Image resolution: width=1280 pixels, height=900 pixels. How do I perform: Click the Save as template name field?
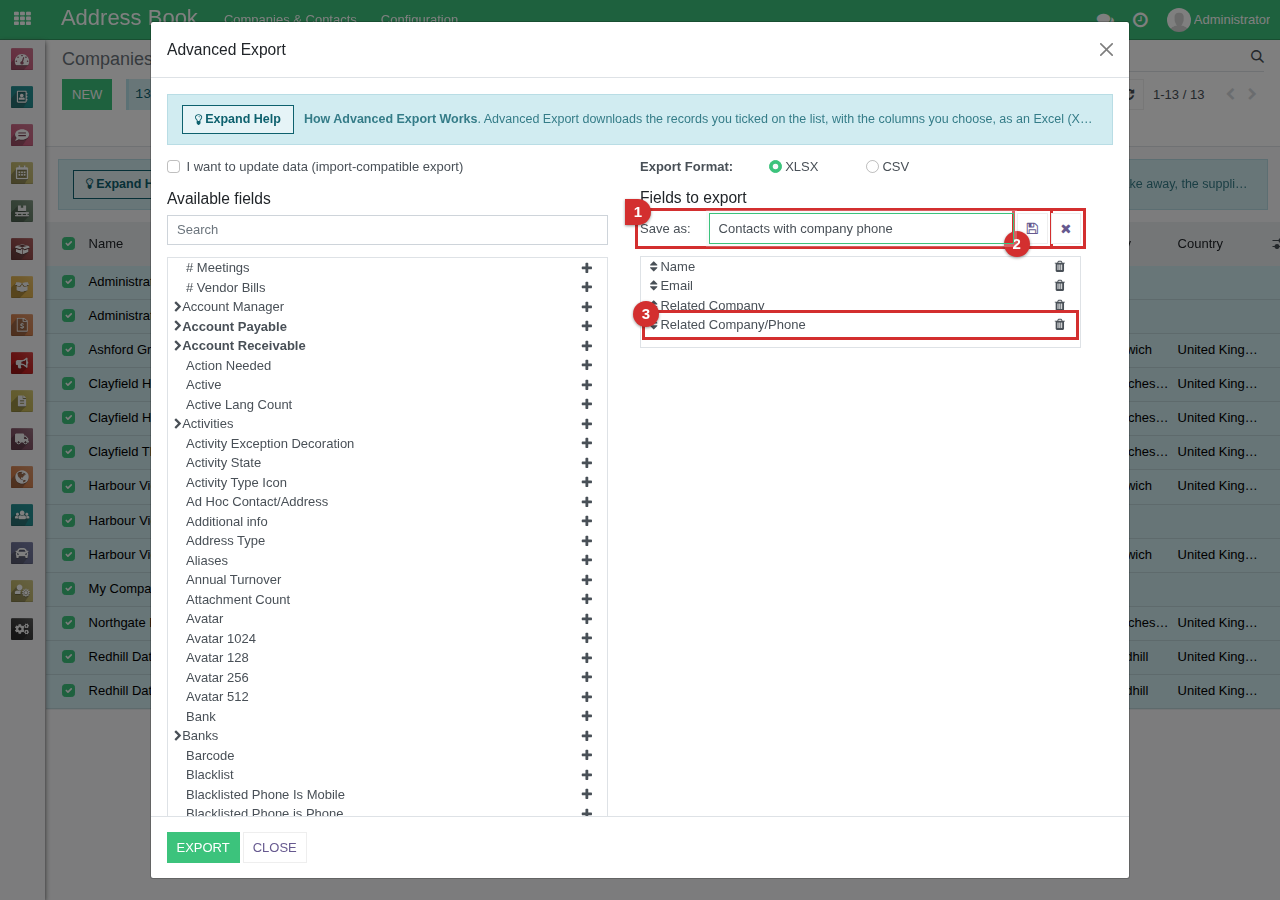tap(861, 229)
